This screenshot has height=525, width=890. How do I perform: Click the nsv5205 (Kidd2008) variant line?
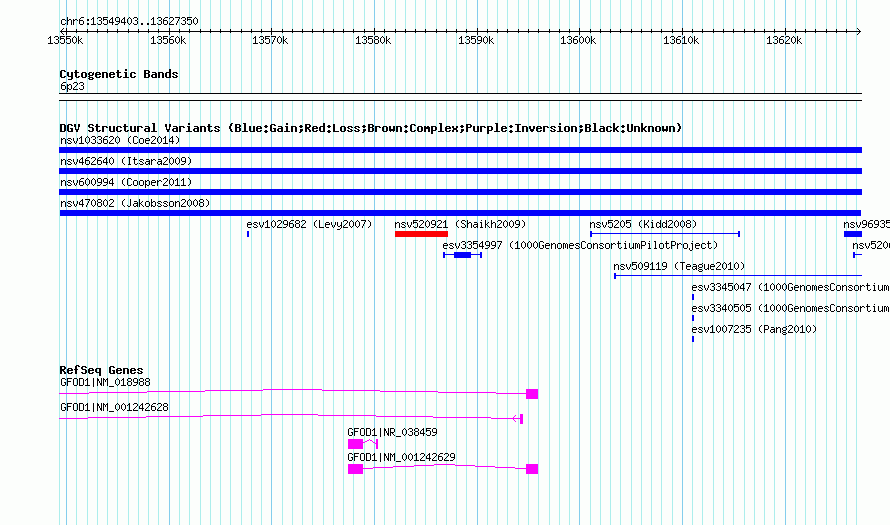[x=665, y=234]
